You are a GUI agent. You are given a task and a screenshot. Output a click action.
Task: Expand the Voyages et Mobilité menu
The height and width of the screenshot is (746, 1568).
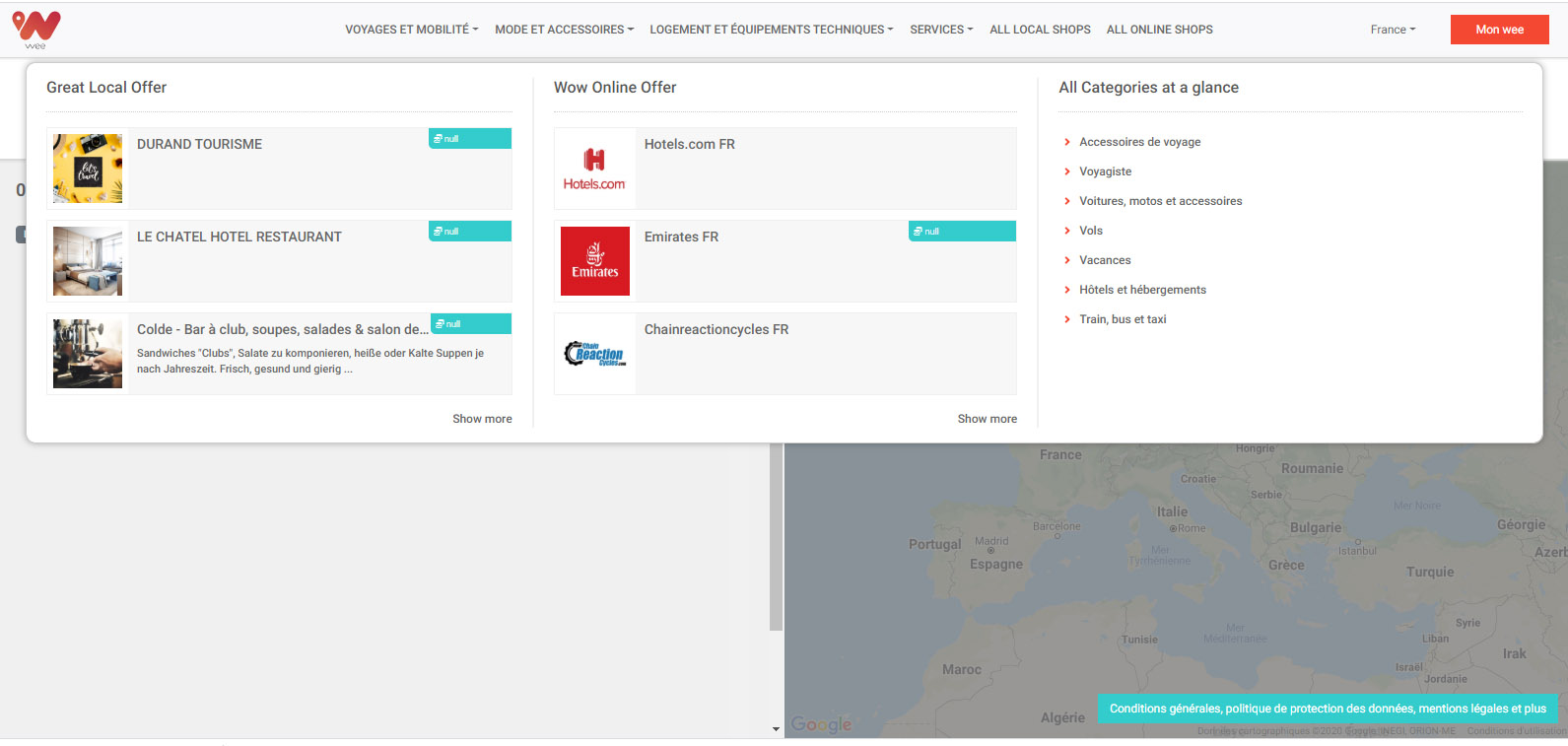coord(411,30)
